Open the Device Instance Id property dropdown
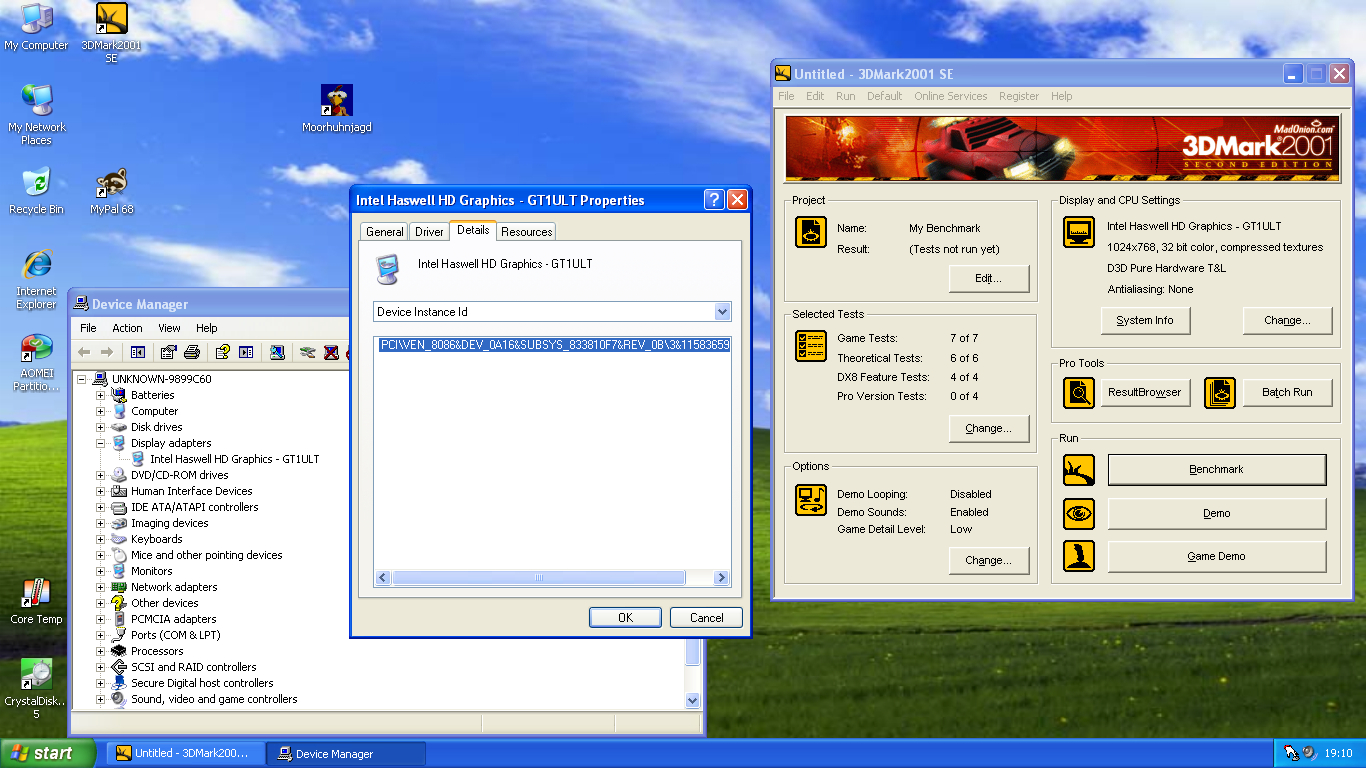The width and height of the screenshot is (1366, 768). pyautogui.click(x=723, y=312)
